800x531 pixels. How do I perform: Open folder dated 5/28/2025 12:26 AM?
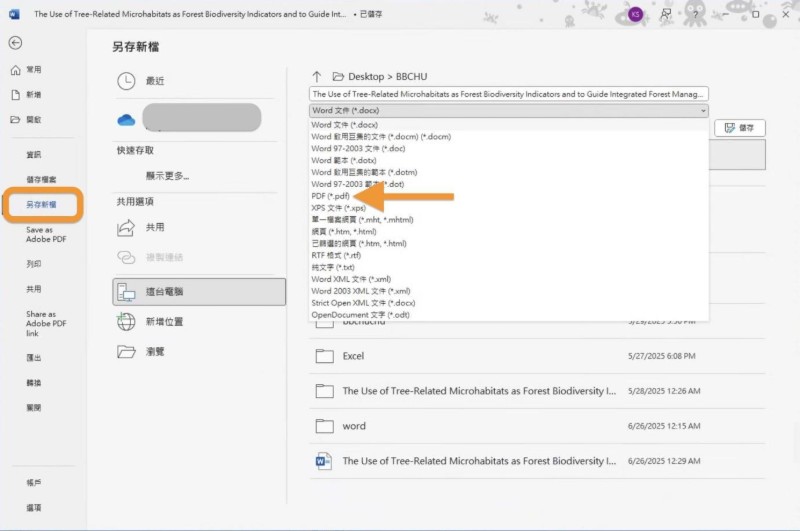click(537, 391)
